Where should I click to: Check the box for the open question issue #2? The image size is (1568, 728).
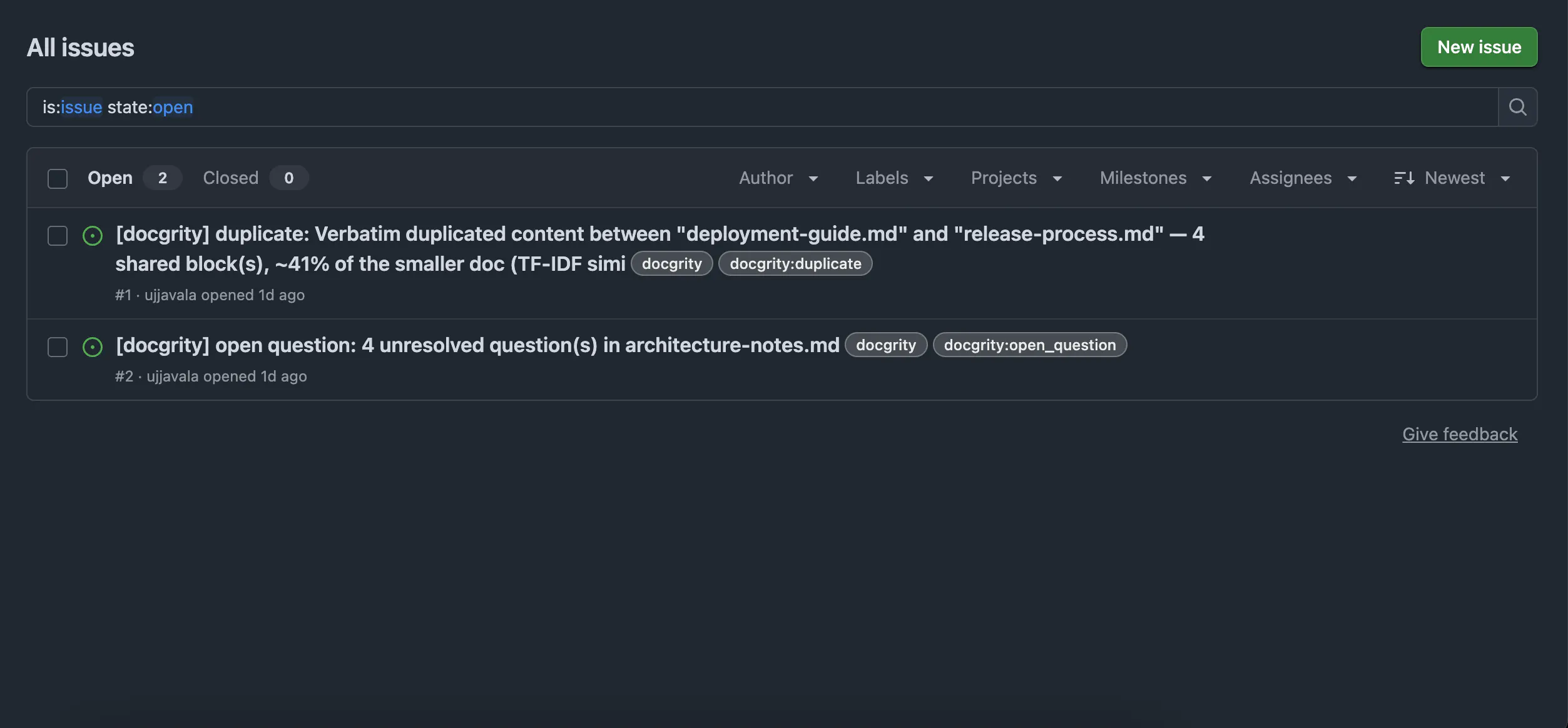pos(58,347)
